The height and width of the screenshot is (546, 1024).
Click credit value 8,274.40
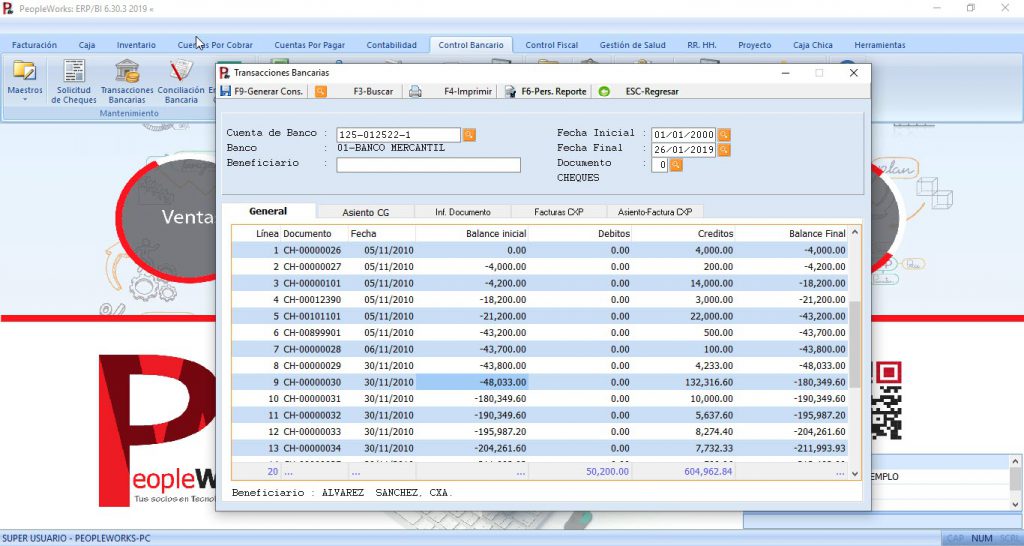tap(714, 432)
